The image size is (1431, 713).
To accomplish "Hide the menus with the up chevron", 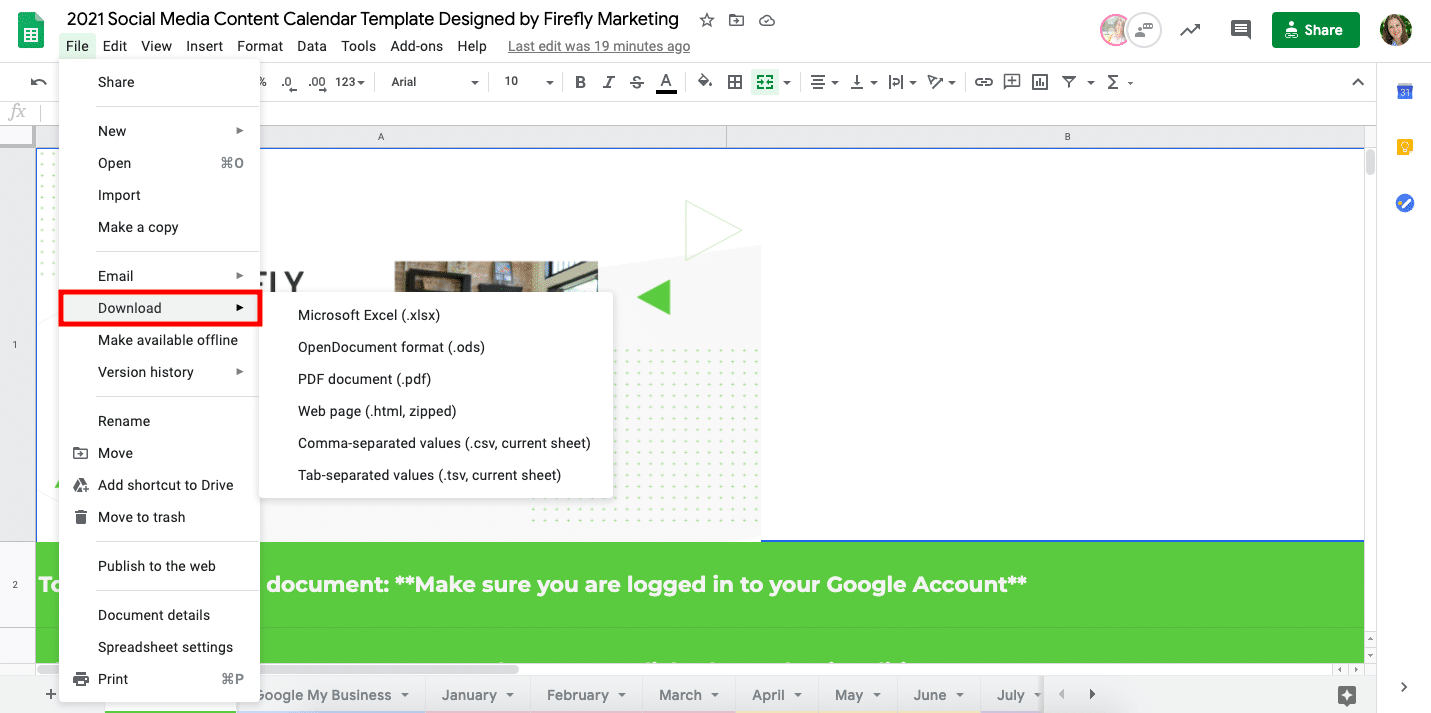I will [x=1357, y=82].
